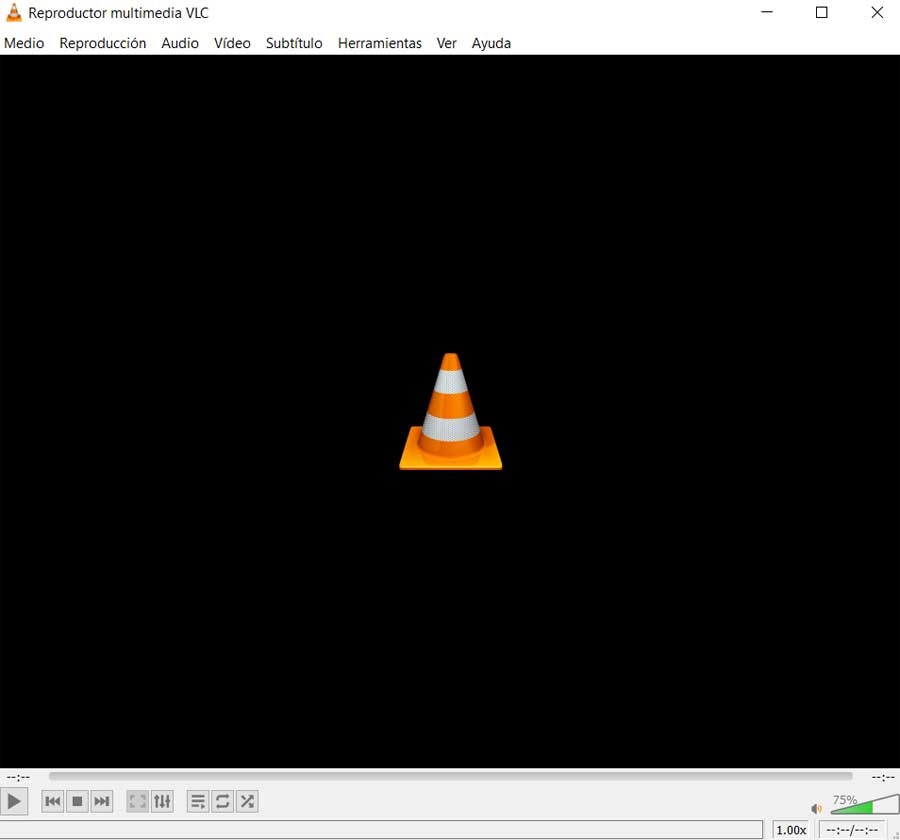Toggle fullscreen video mode
900x840 pixels.
click(x=137, y=802)
